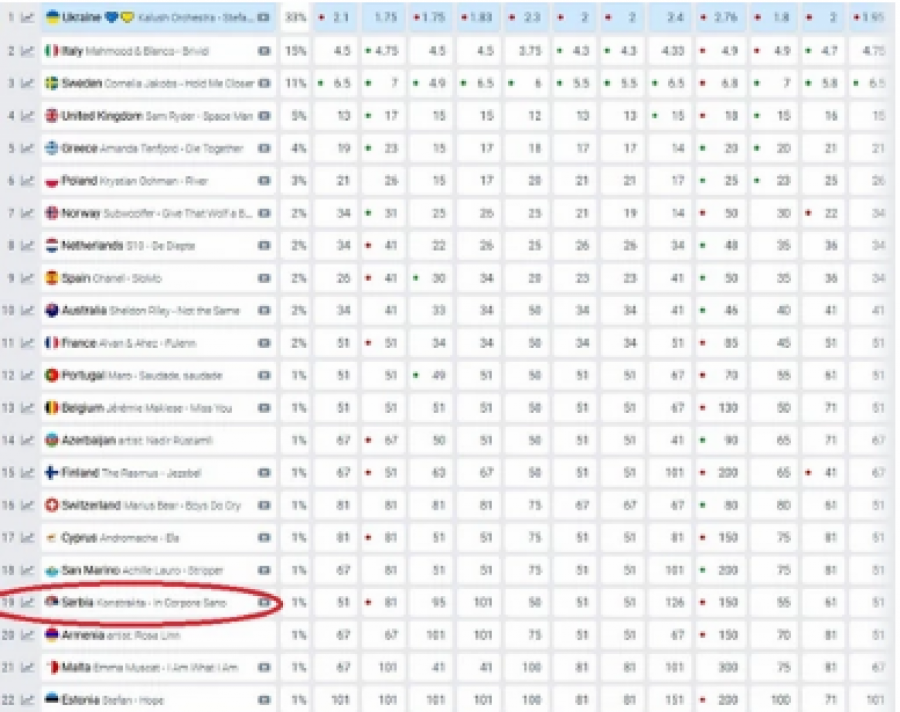The width and height of the screenshot is (900, 712).
Task: Click the video icon for Switzerland's entry
Action: click(x=263, y=505)
